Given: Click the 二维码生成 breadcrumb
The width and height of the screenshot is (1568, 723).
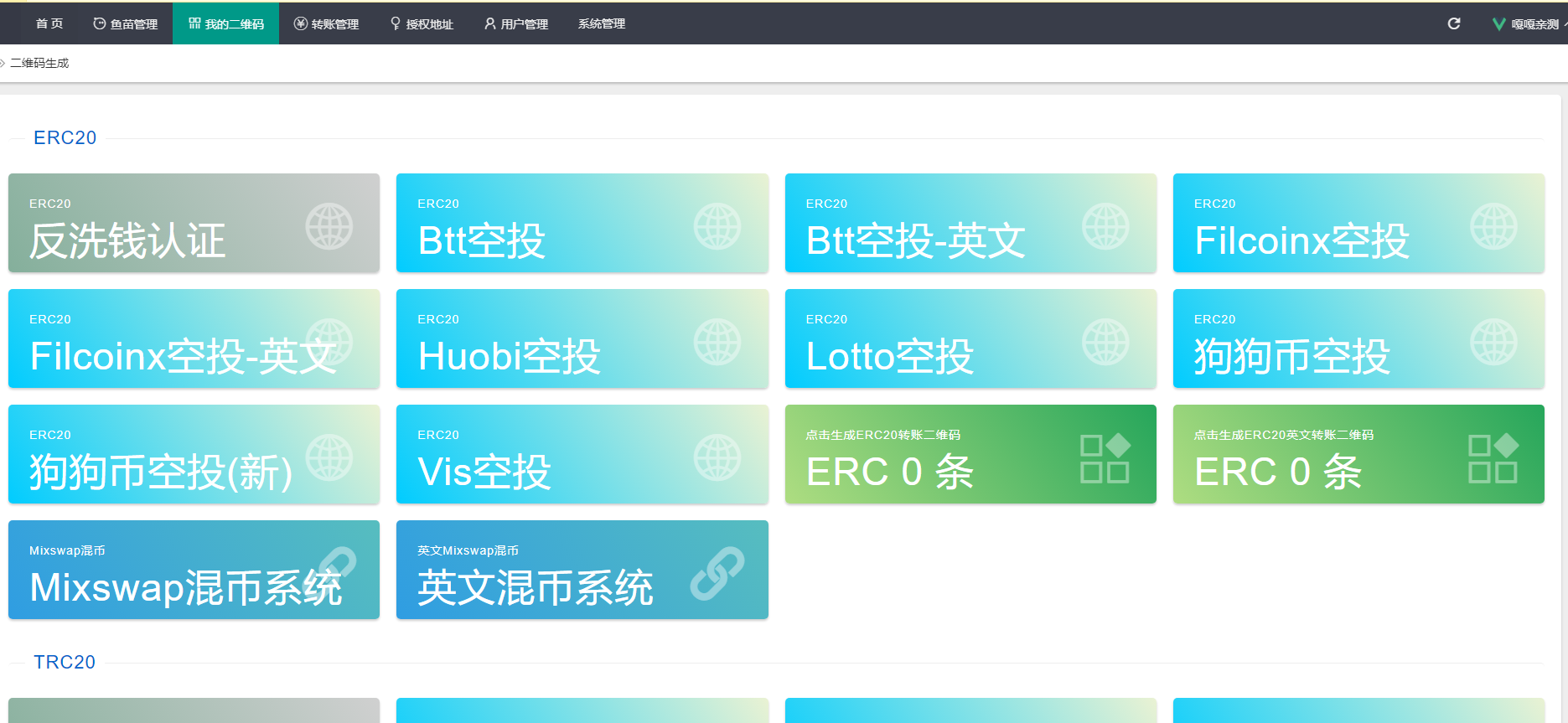Looking at the screenshot, I should pyautogui.click(x=39, y=63).
